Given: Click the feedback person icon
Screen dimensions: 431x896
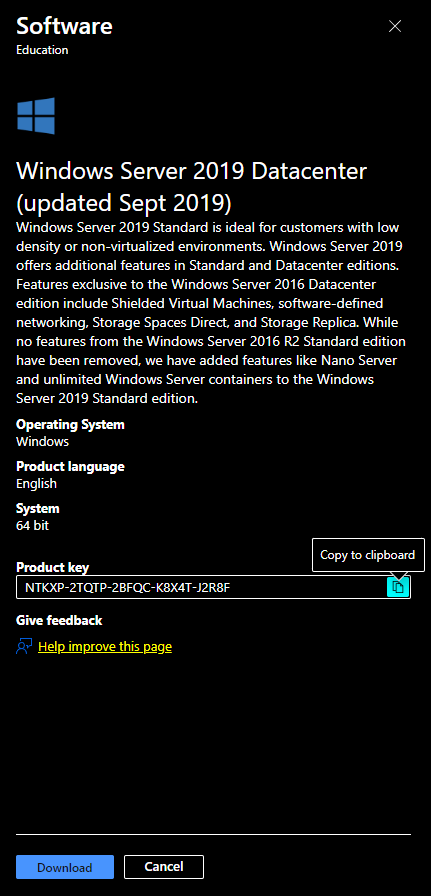Looking at the screenshot, I should (23, 646).
